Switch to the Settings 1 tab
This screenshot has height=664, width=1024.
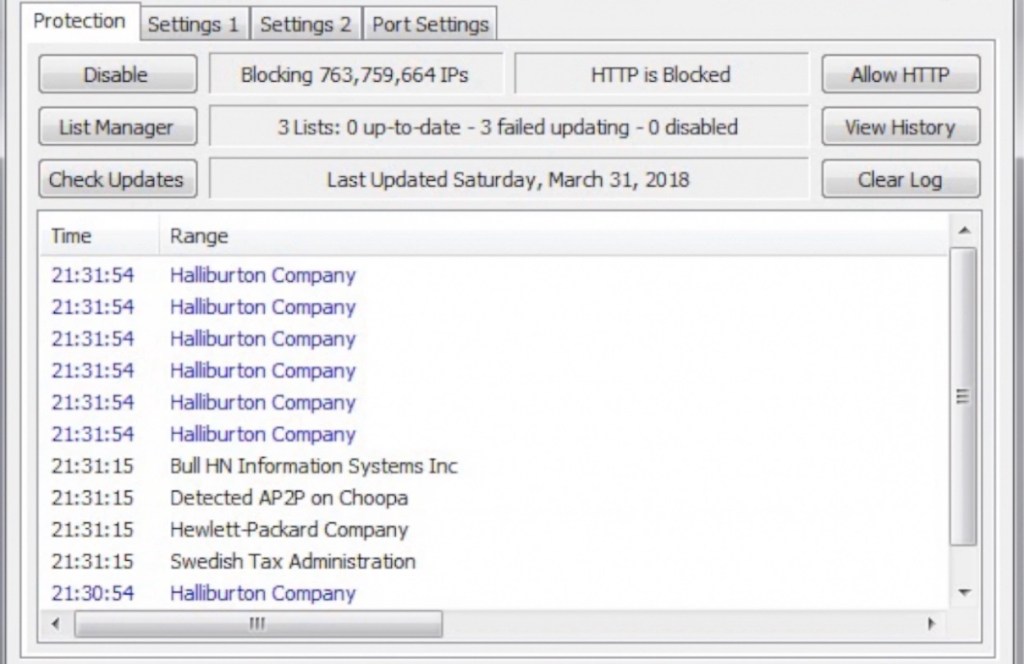tap(193, 24)
